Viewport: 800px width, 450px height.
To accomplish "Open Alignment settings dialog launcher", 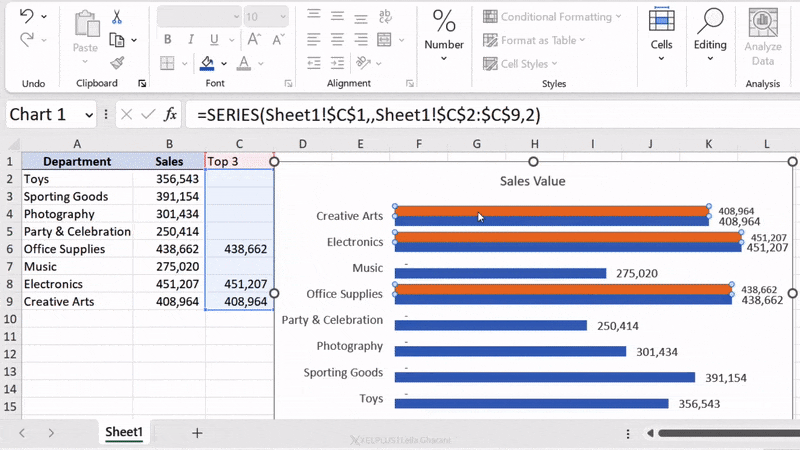I will tap(410, 84).
